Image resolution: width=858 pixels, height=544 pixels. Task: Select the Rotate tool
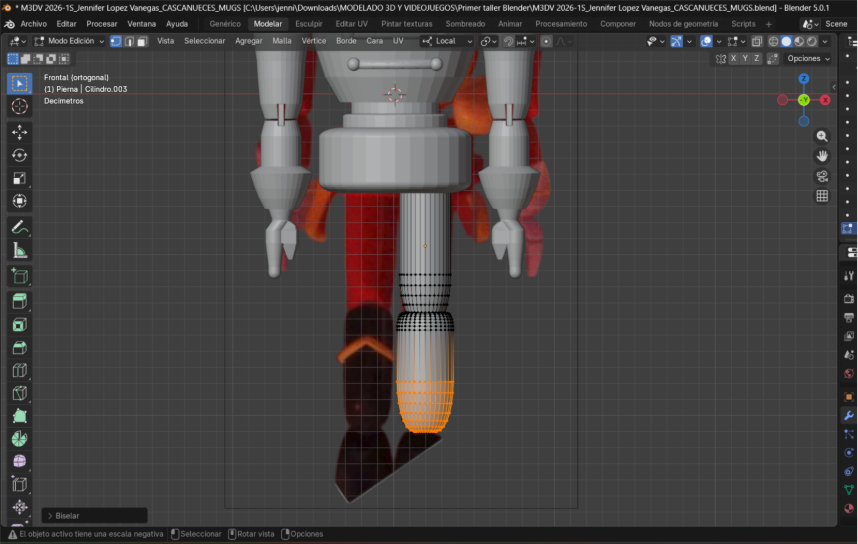pos(19,155)
